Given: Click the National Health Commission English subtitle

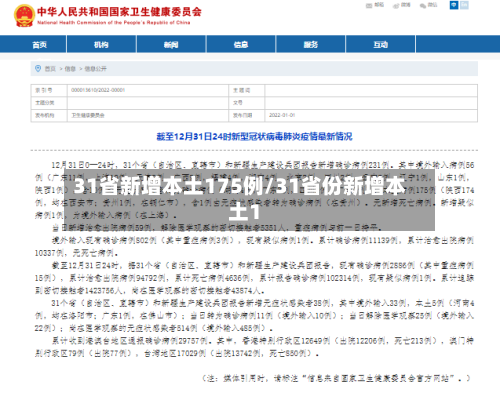Looking at the screenshot, I should pyautogui.click(x=114, y=23).
